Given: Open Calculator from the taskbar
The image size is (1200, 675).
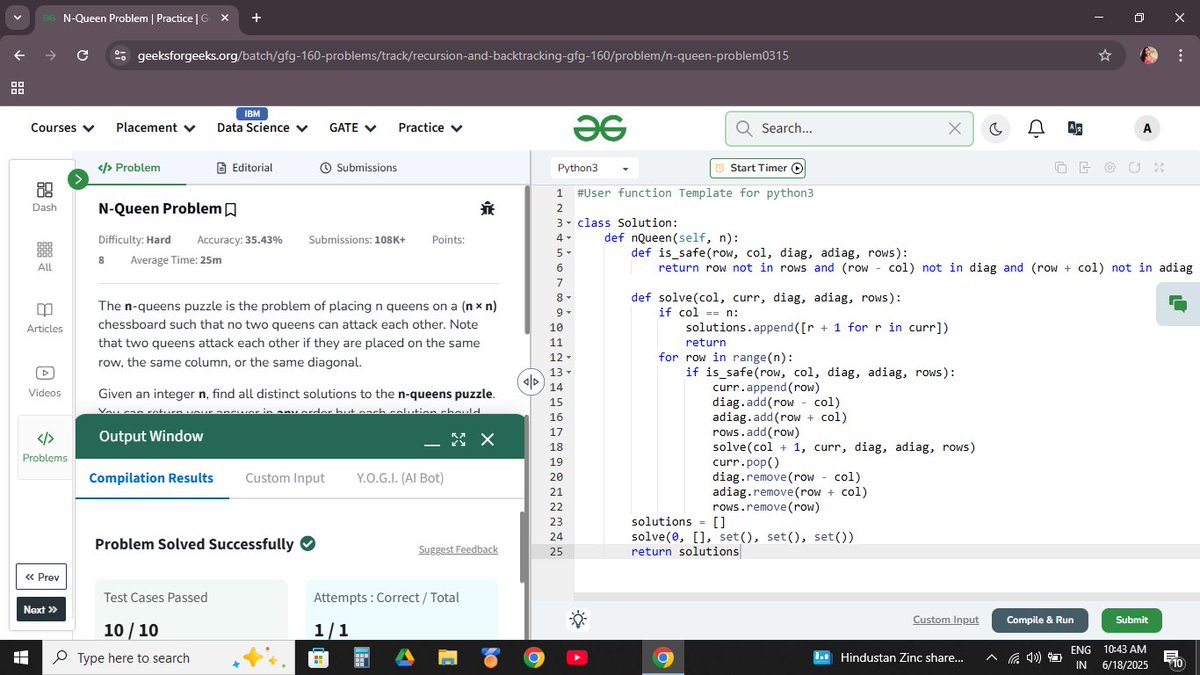Looking at the screenshot, I should tap(361, 658).
